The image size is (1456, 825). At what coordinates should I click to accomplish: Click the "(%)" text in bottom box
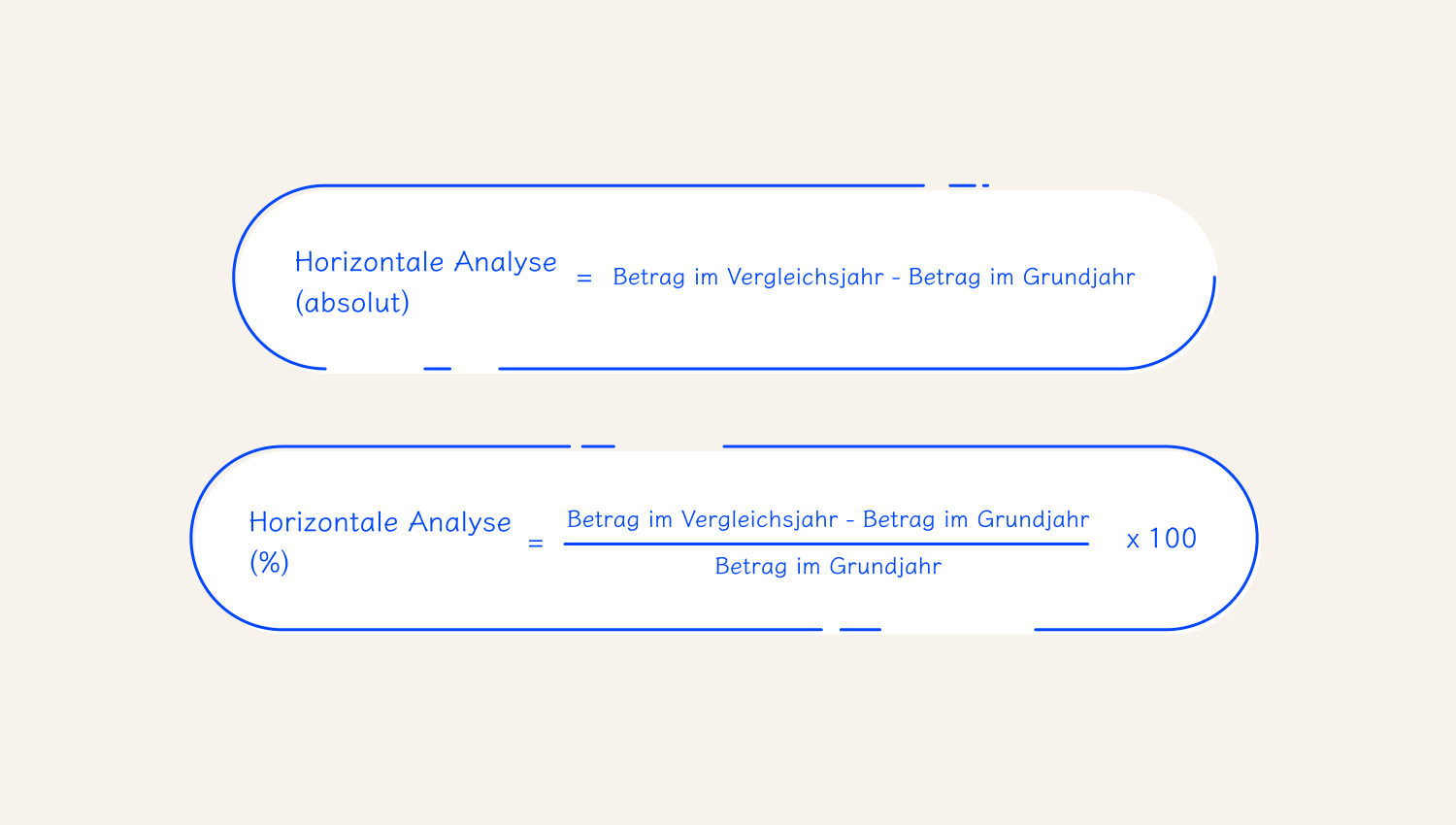270,563
